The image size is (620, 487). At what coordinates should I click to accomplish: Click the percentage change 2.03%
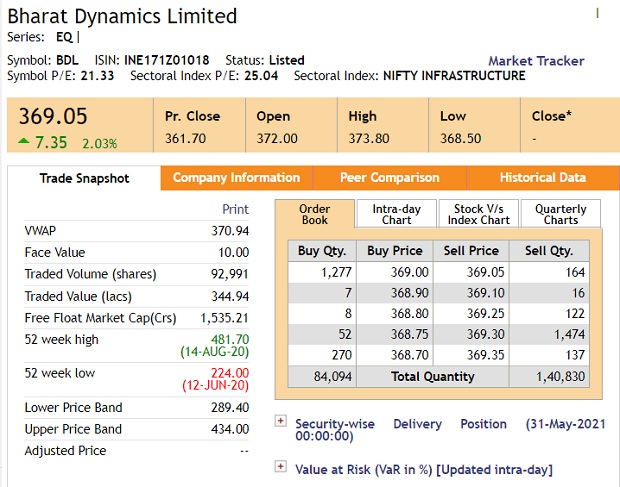[100, 143]
